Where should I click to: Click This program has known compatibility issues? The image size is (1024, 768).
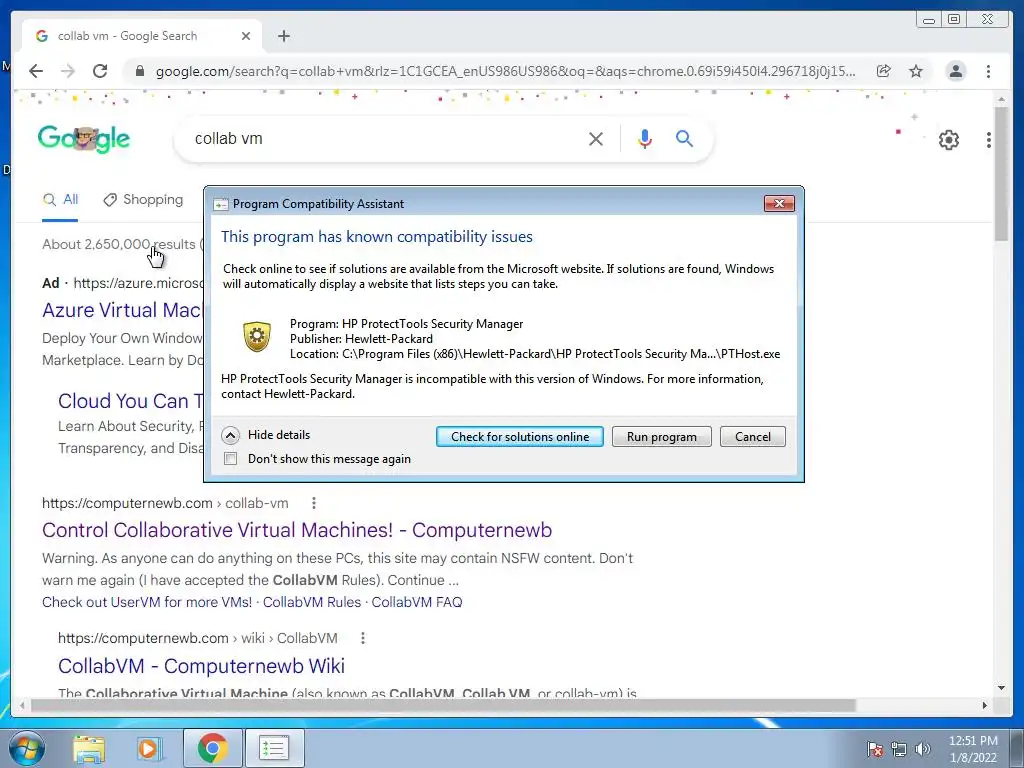[377, 237]
